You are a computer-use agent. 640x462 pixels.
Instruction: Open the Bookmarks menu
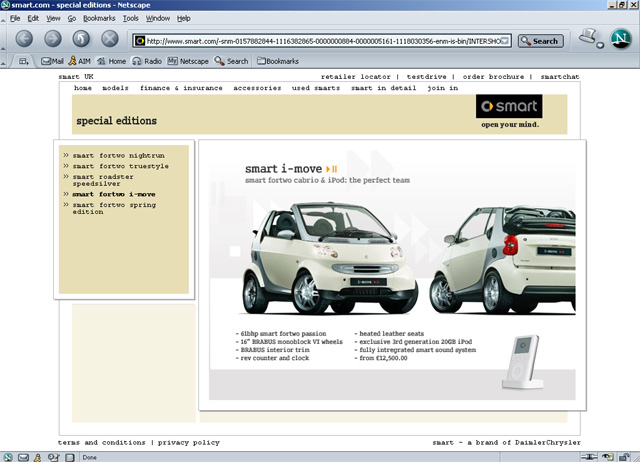tap(99, 18)
